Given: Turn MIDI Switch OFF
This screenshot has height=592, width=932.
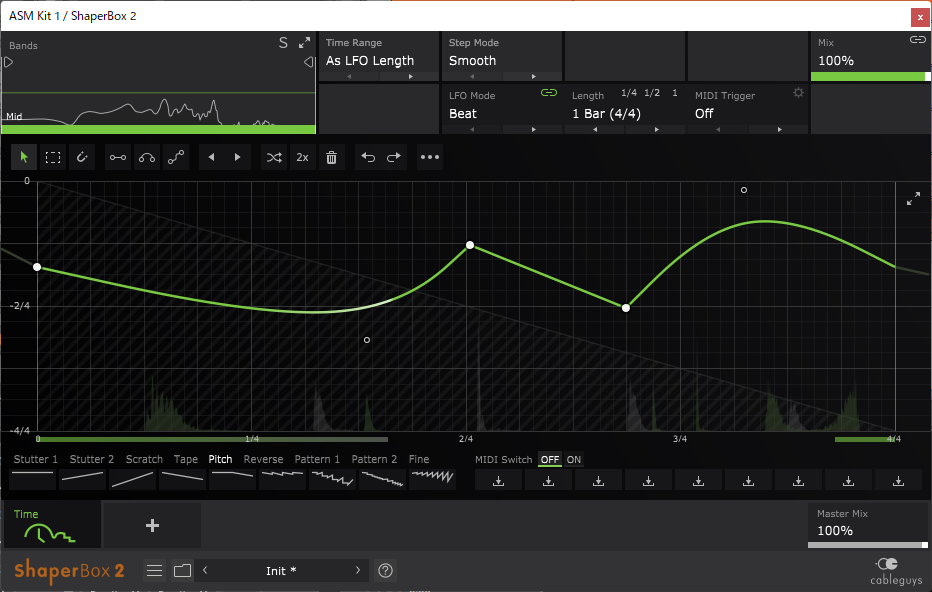Looking at the screenshot, I should (x=550, y=459).
